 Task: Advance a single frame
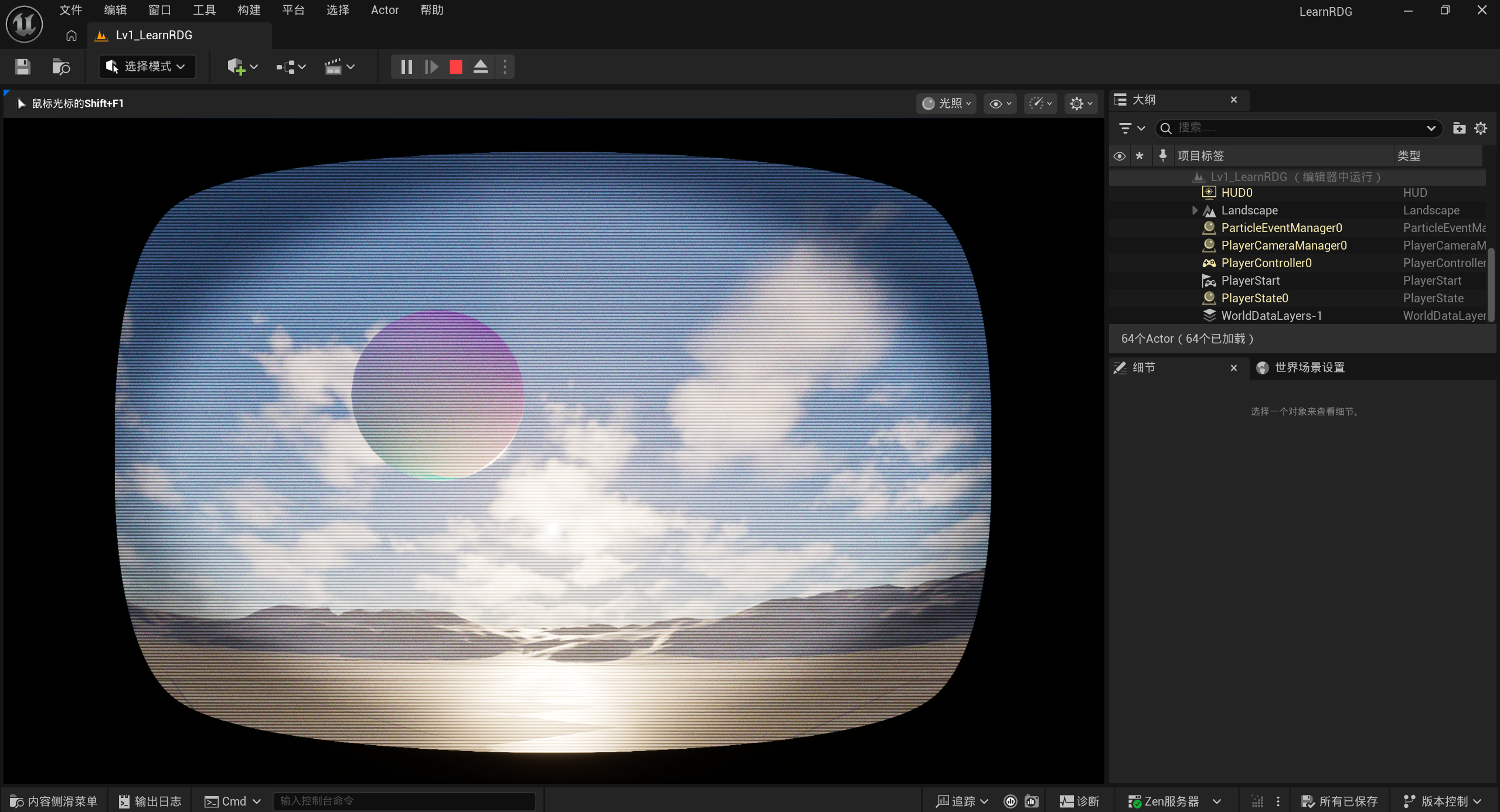(x=431, y=67)
